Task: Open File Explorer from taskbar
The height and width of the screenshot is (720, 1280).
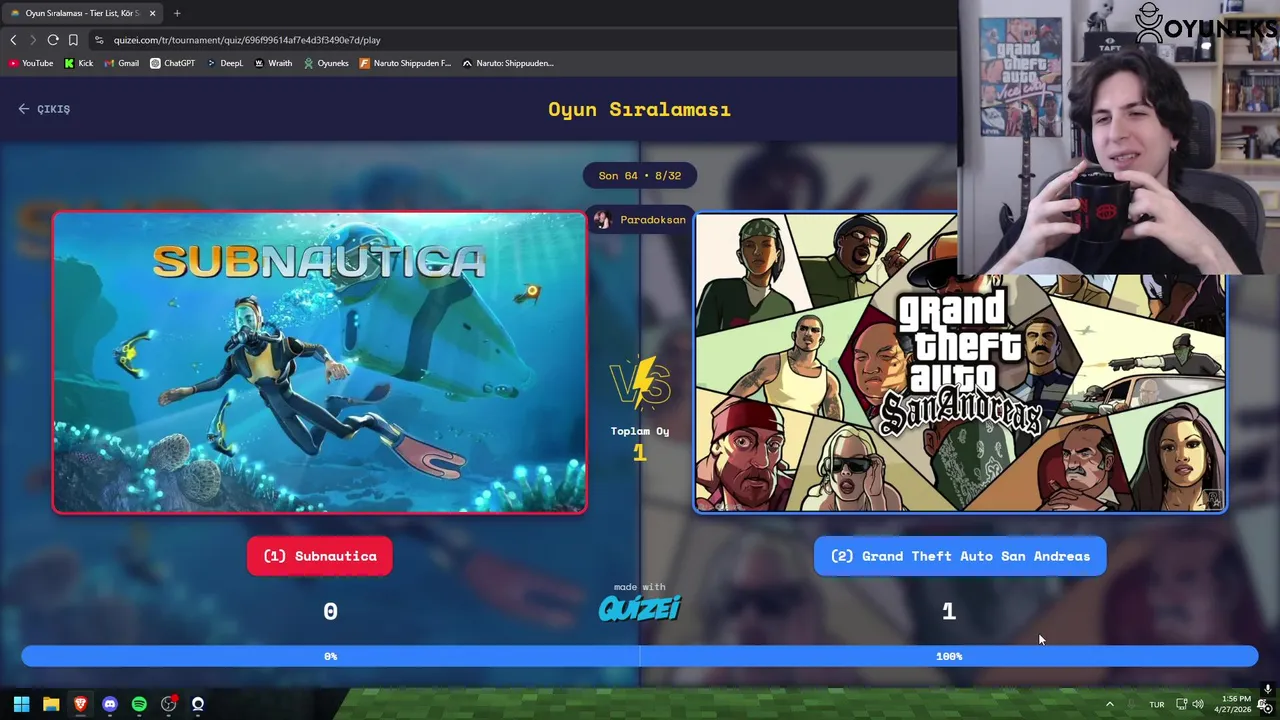Action: [x=51, y=704]
